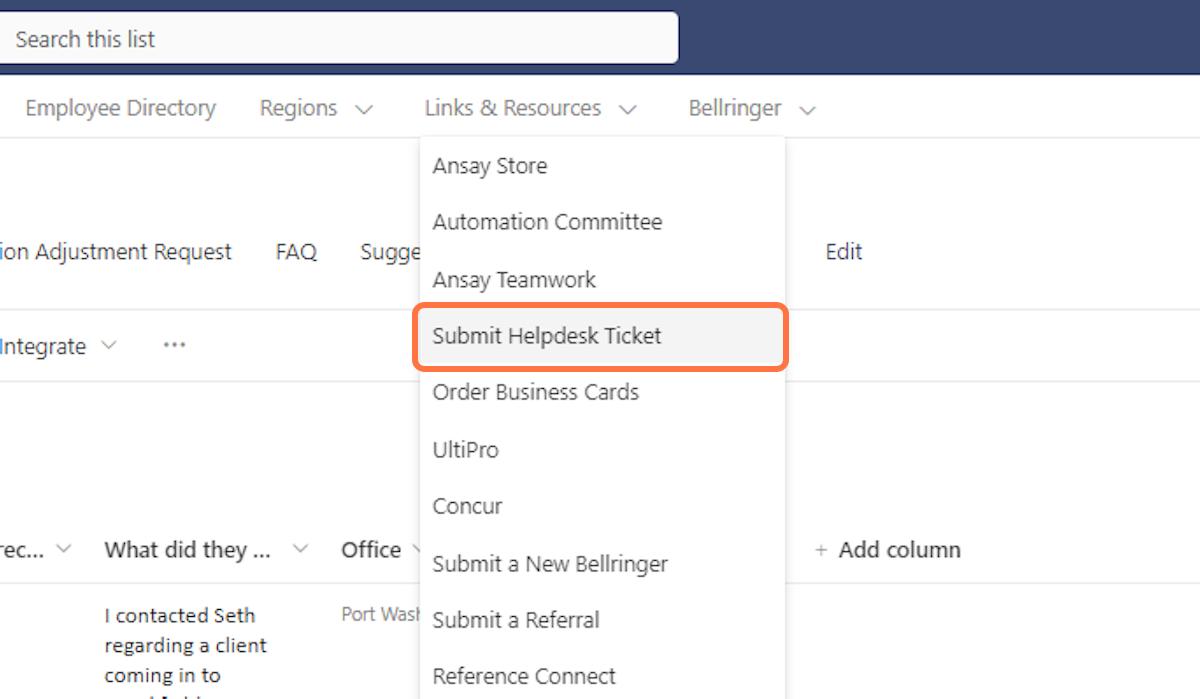1200x699 pixels.
Task: Choose Ansay Teamwork in dropdown
Action: tap(514, 280)
